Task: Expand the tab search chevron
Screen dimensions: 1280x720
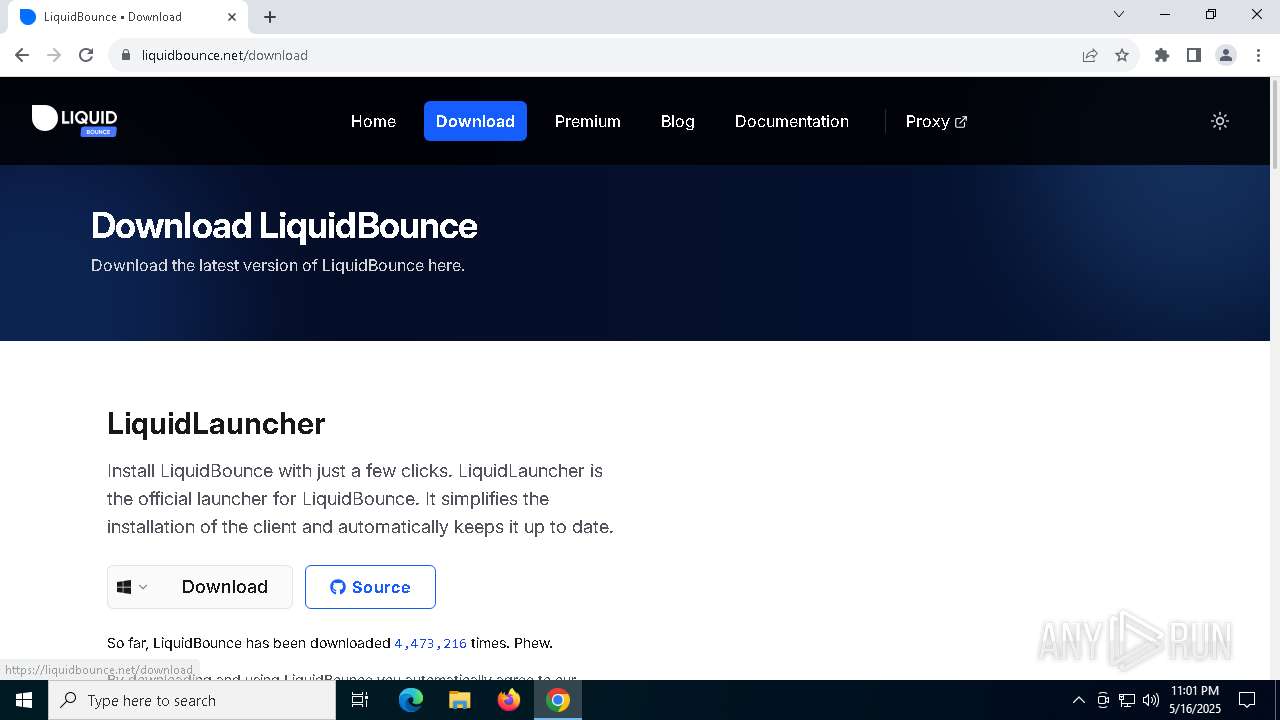Action: coord(1119,15)
